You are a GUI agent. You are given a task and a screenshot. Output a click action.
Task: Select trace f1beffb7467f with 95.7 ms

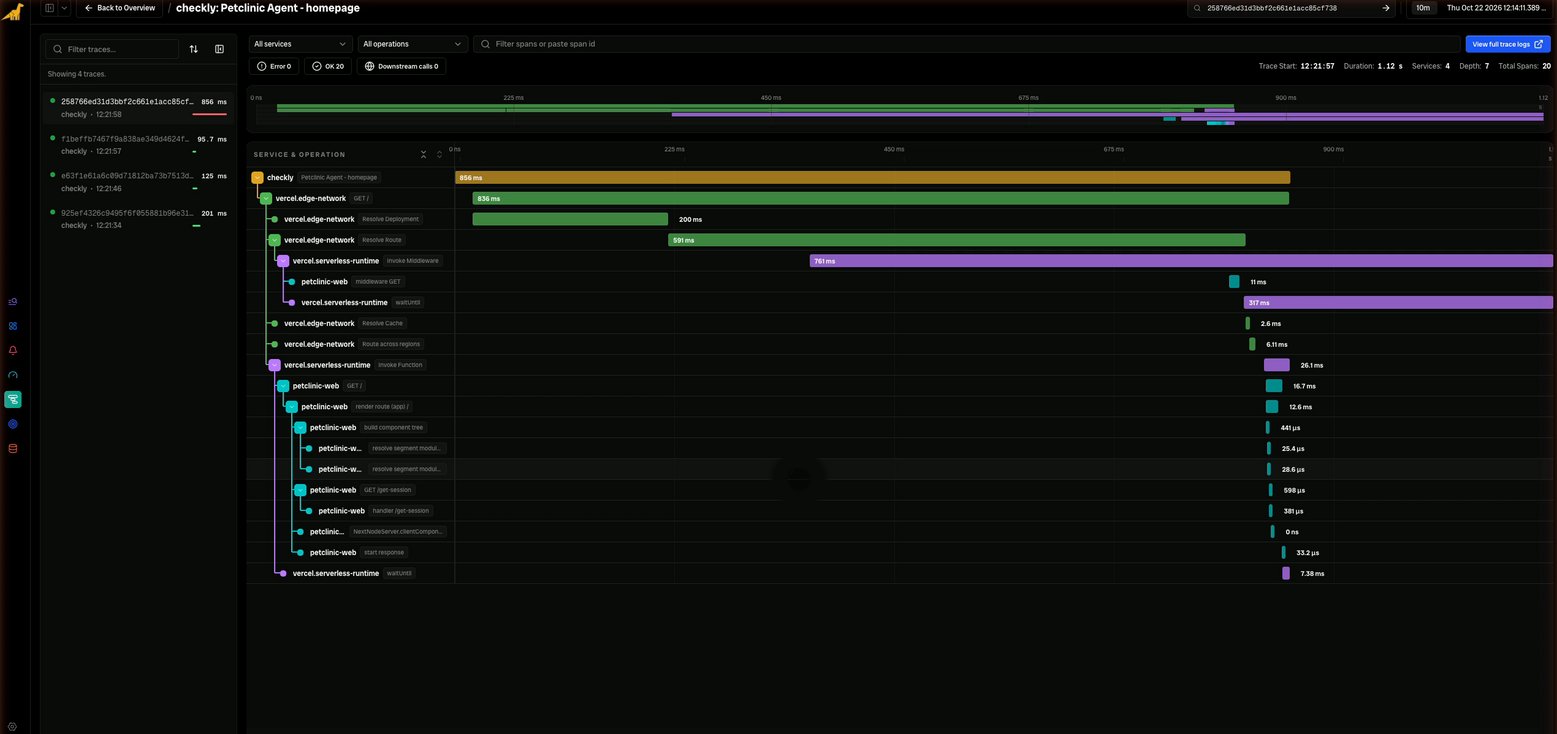(139, 145)
